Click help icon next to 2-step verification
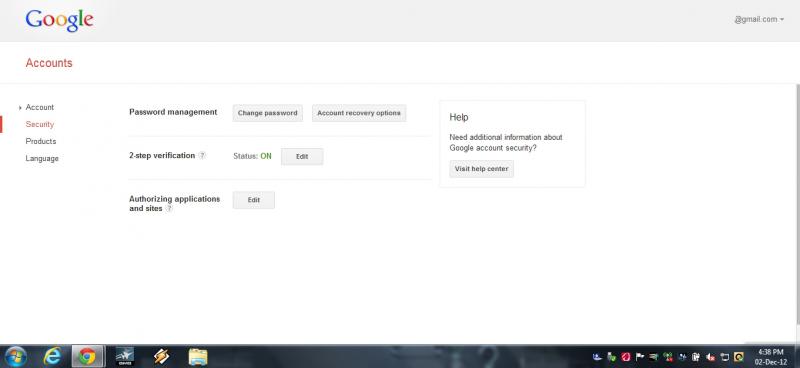This screenshot has height=368, width=800. 202,156
